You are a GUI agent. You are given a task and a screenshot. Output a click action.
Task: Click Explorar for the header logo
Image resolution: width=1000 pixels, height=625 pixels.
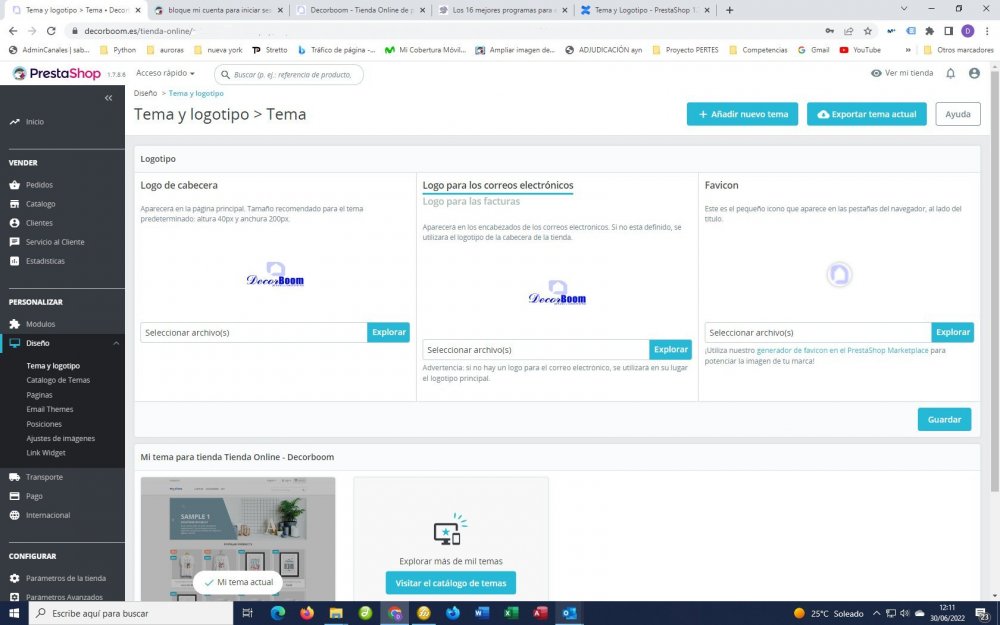tap(388, 332)
